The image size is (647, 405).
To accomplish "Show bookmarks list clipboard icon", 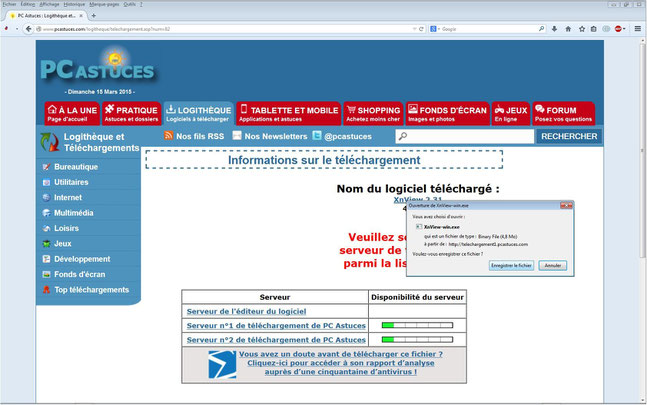I will (593, 29).
